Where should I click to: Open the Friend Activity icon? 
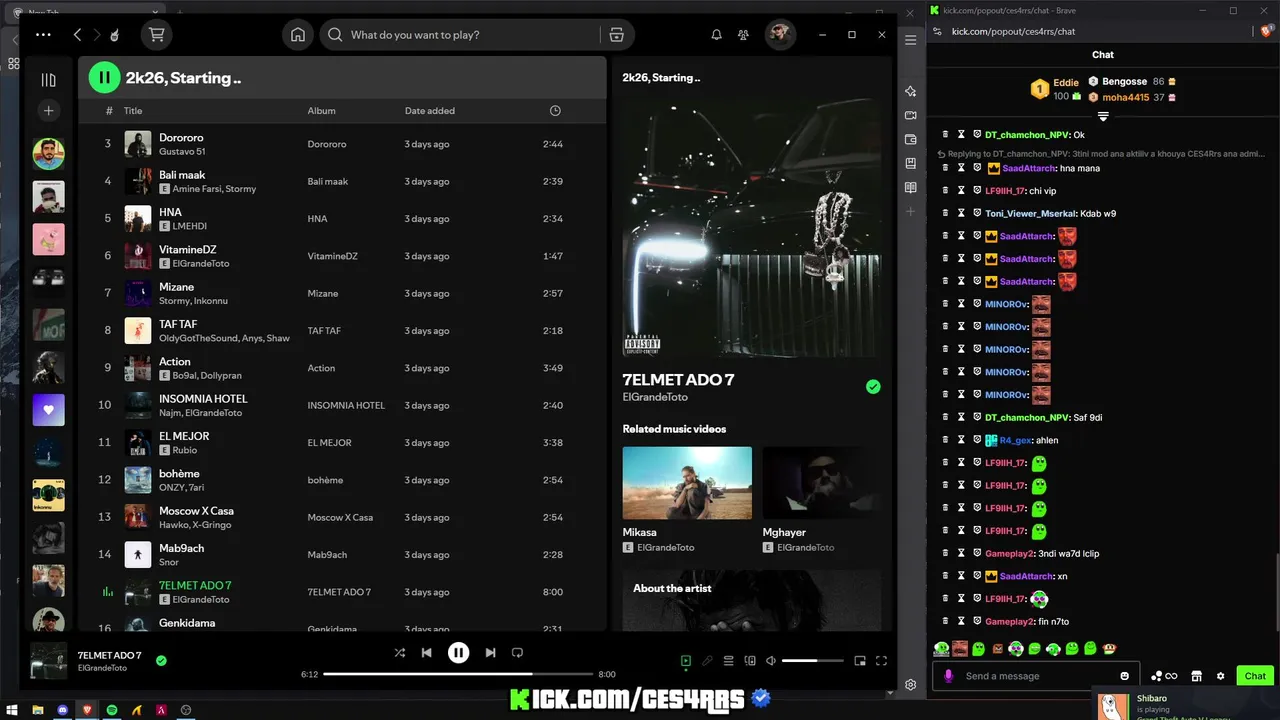[743, 34]
